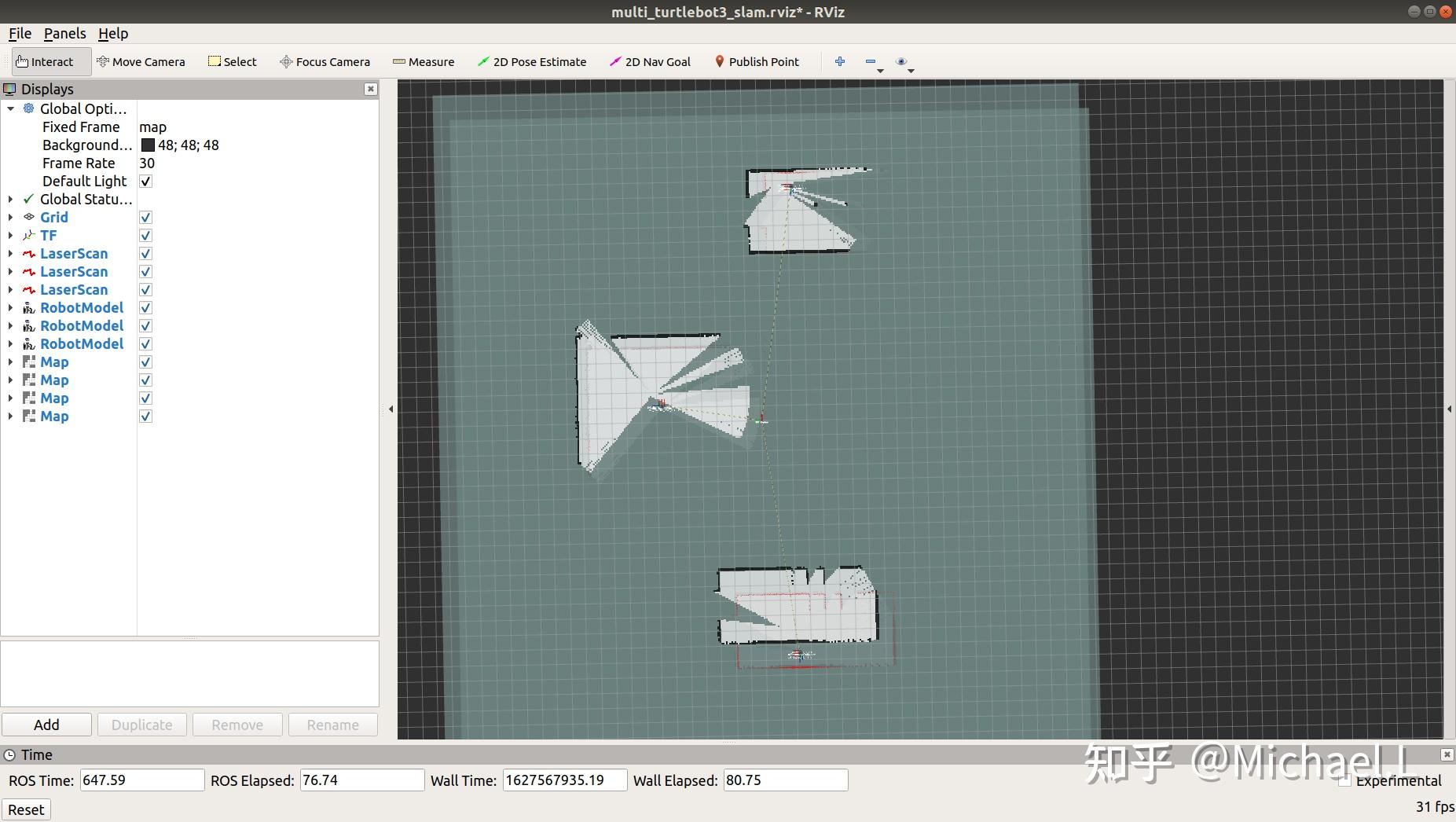
Task: Open the Panels menu
Action: (x=64, y=33)
